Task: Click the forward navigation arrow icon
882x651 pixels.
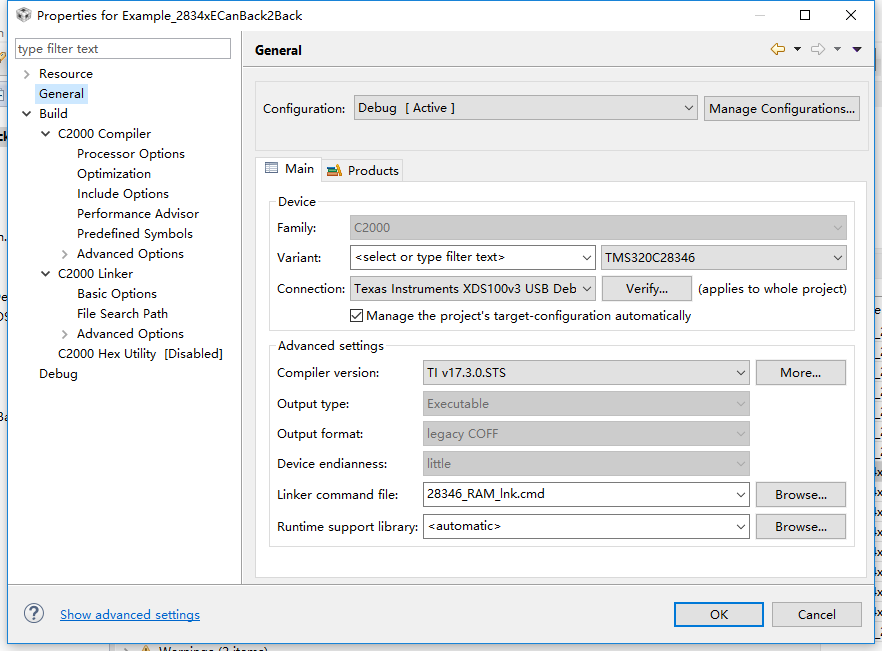Action: 817,49
